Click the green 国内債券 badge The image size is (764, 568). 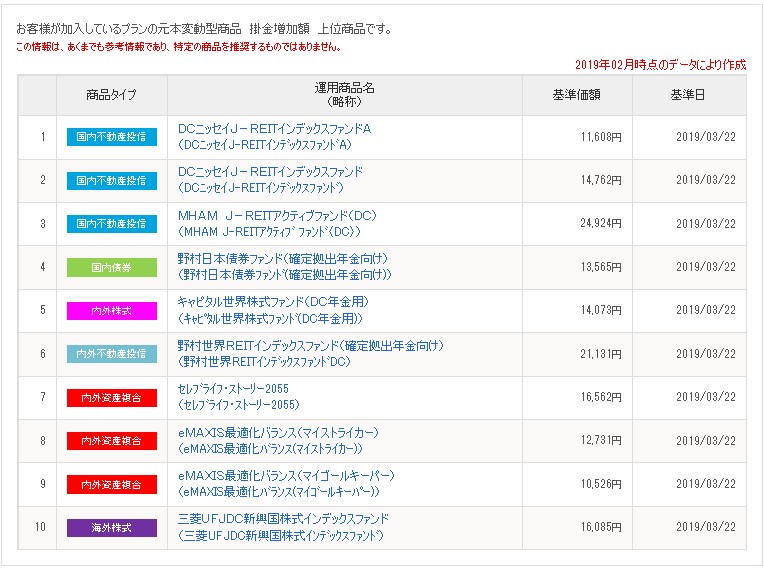(x=112, y=267)
